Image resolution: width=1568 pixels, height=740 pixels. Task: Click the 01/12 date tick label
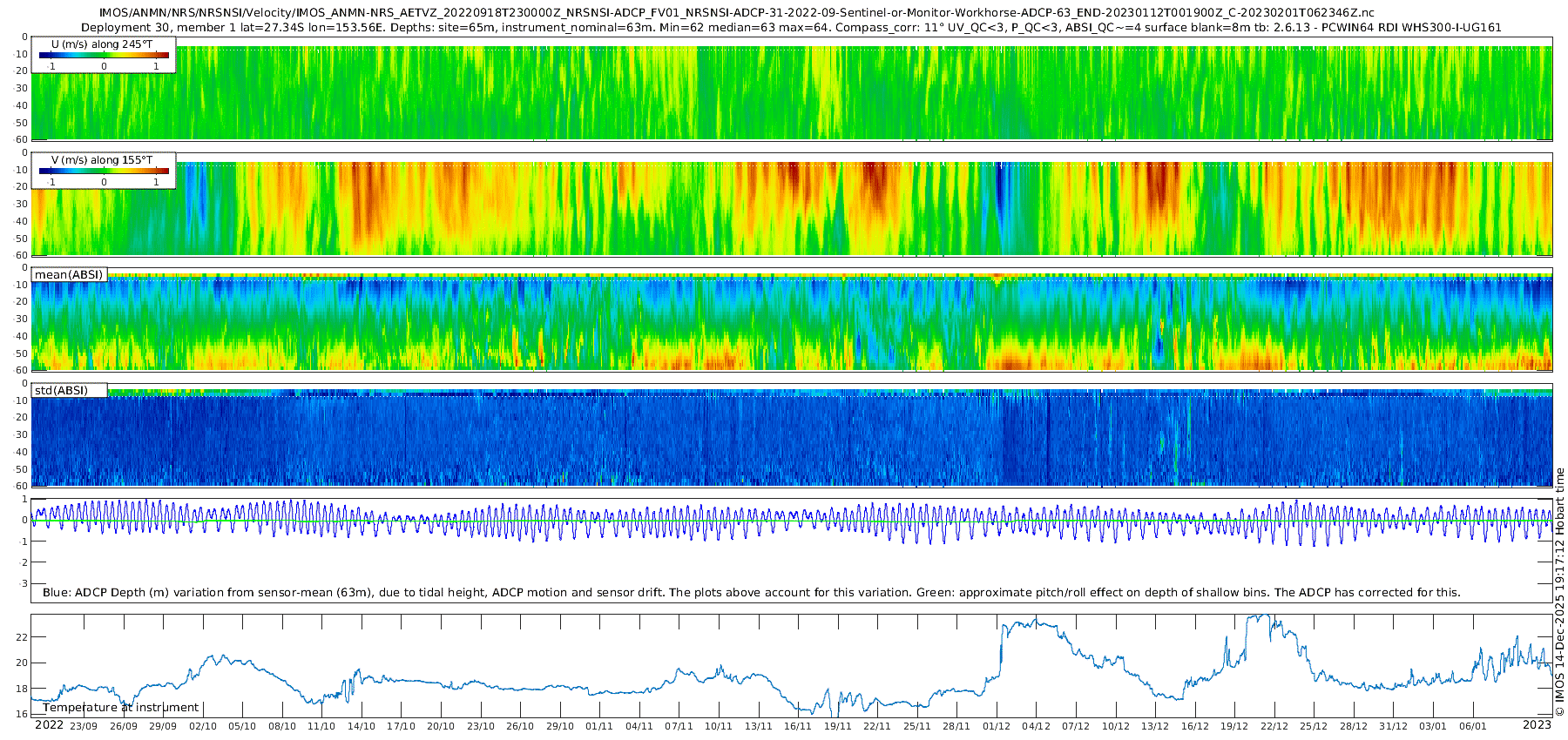pyautogui.click(x=997, y=726)
